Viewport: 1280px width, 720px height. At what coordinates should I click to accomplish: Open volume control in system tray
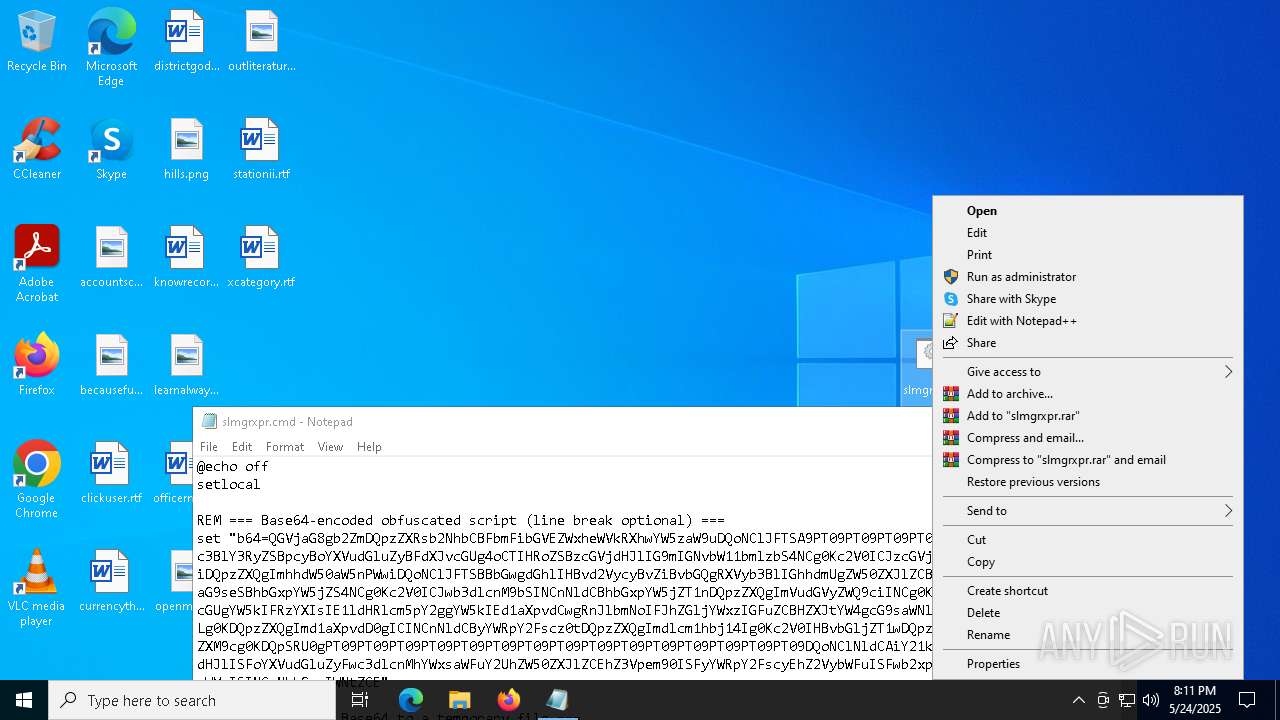(x=1151, y=700)
